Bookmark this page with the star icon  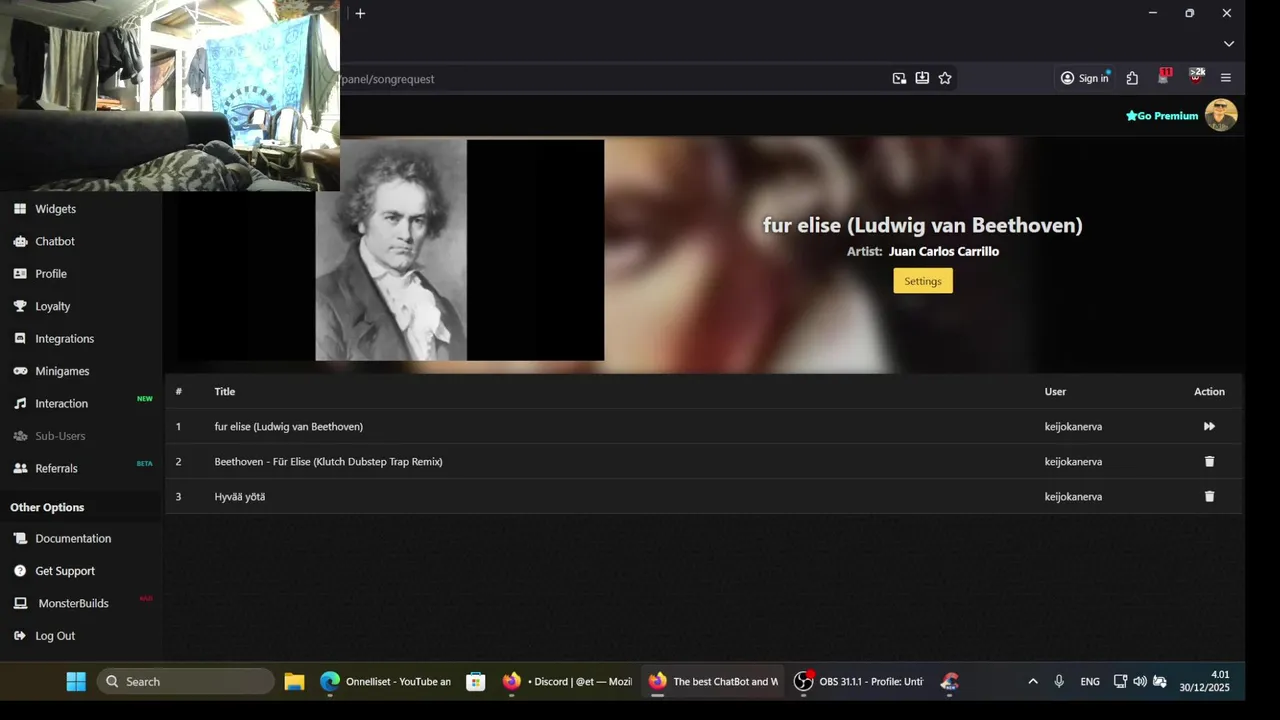pyautogui.click(x=945, y=78)
